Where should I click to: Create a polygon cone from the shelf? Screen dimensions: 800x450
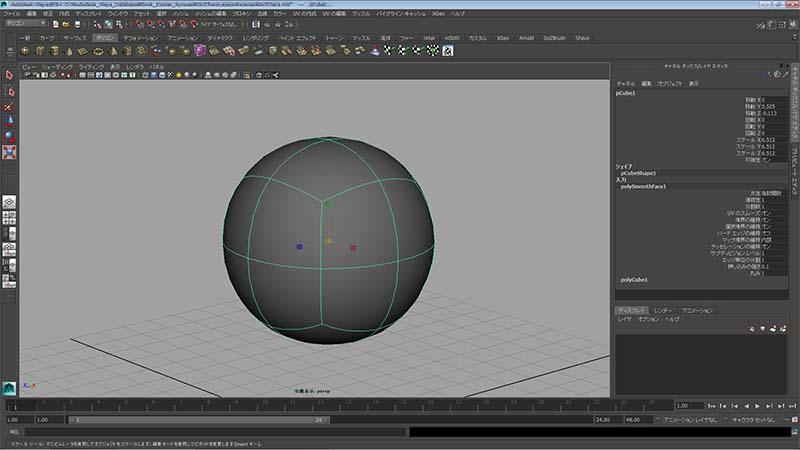(69, 51)
